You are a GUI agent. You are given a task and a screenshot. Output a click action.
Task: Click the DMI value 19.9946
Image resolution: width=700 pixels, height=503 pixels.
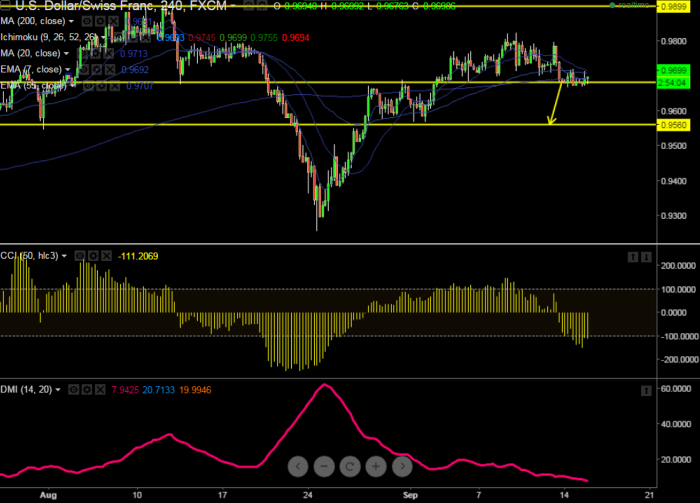[x=195, y=390]
